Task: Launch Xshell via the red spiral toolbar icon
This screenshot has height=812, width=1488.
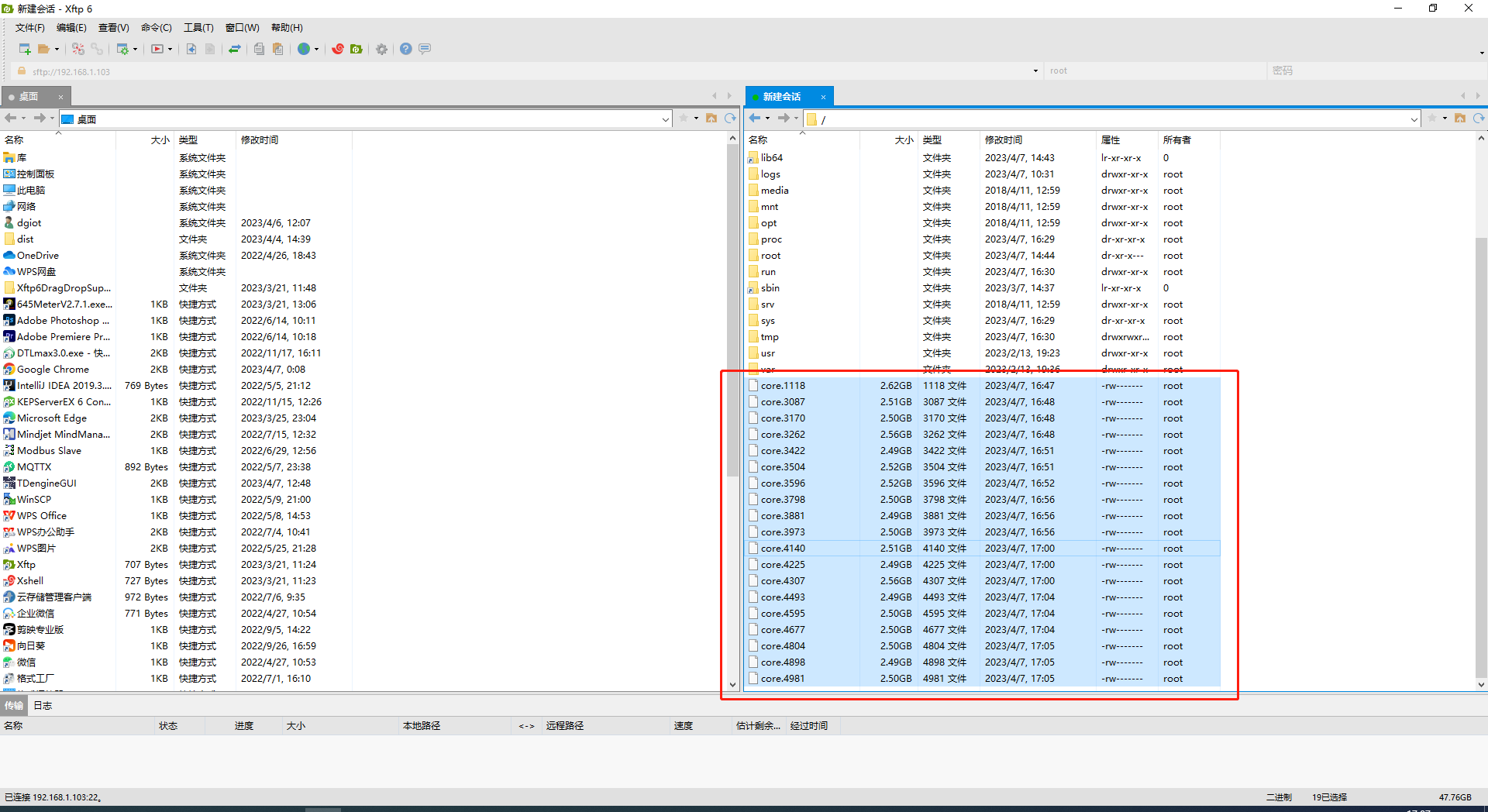Action: point(338,49)
